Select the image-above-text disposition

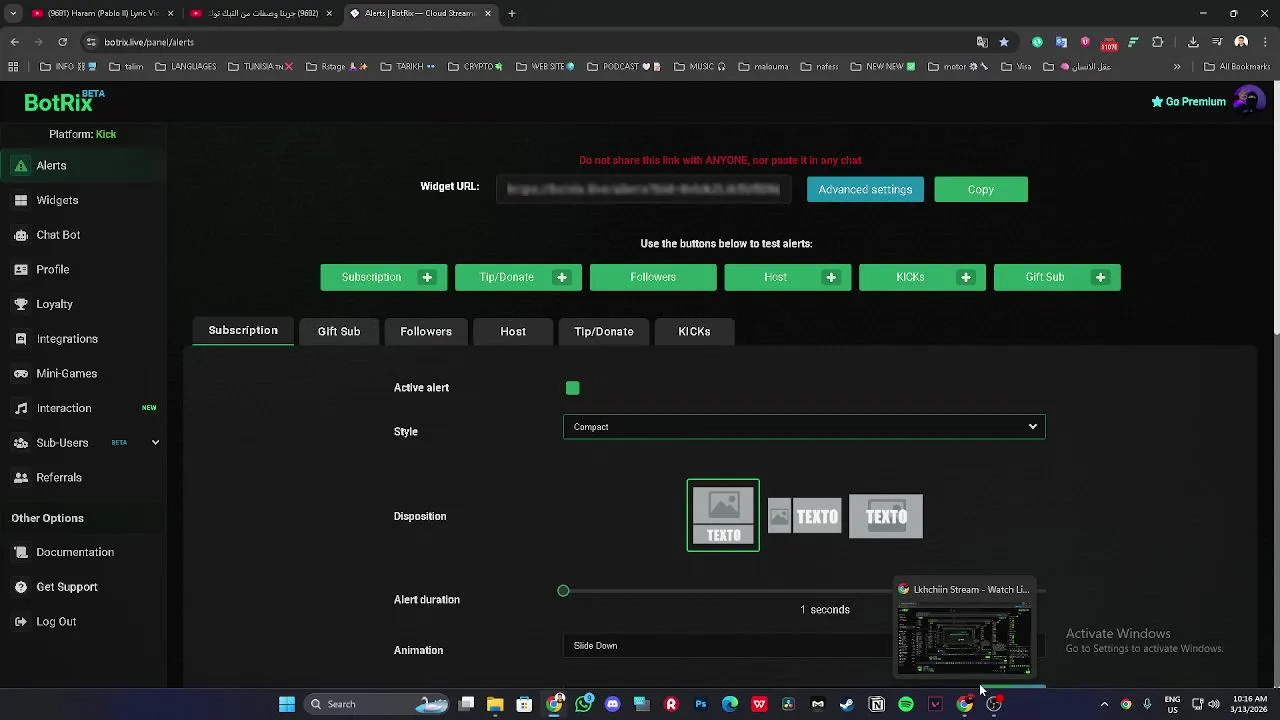pyautogui.click(x=723, y=516)
